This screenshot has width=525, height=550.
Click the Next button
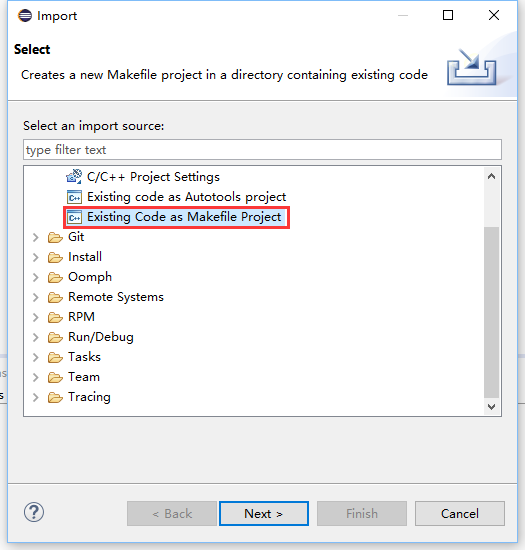[x=264, y=514]
